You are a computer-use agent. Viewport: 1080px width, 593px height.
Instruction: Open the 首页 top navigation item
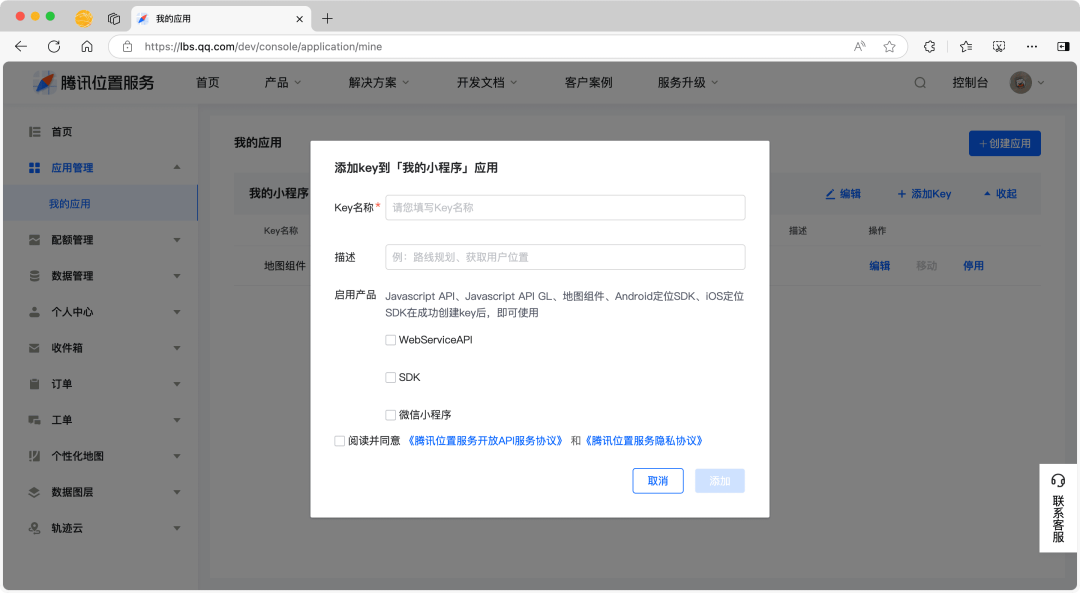[207, 83]
